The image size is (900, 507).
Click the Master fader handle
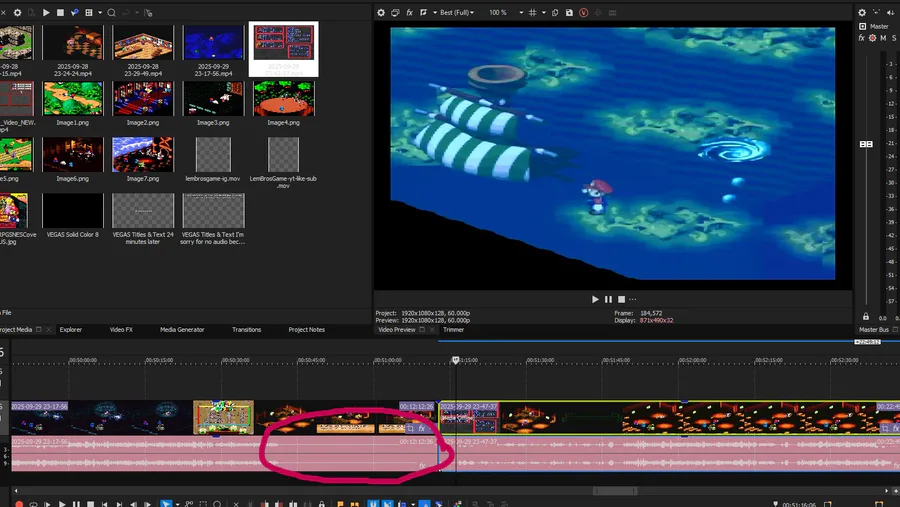(x=866, y=144)
